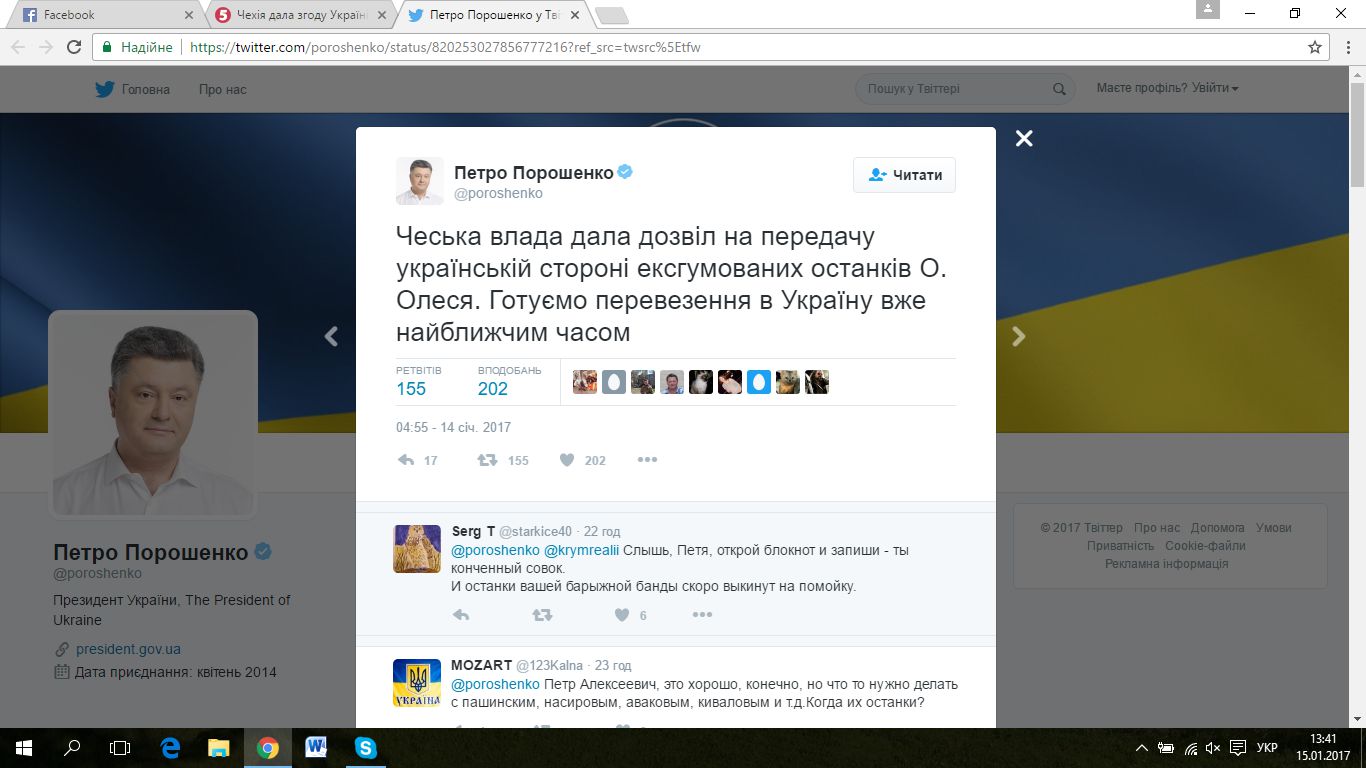Open the president.gov.ua link
The width and height of the screenshot is (1366, 768).
[128, 649]
